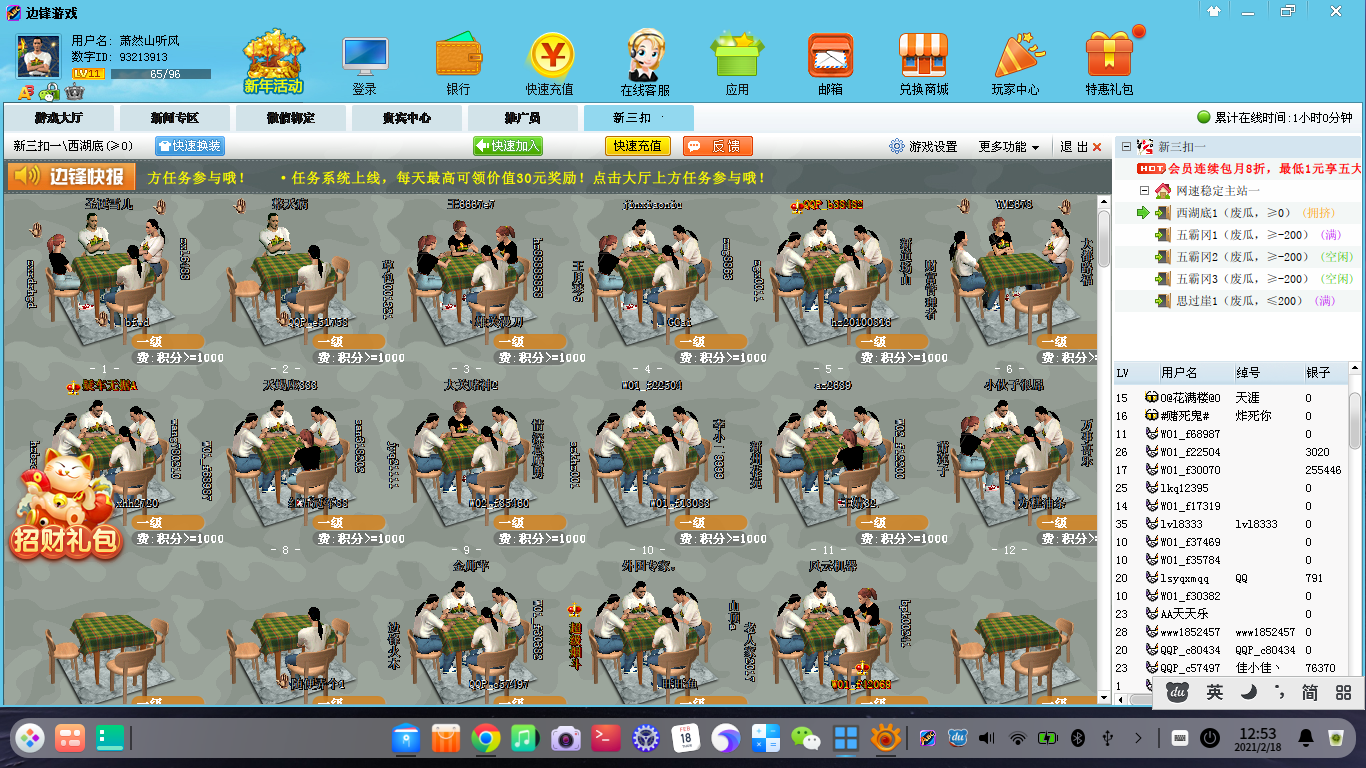Select the 新三扣 tab
Image resolution: width=1366 pixels, height=768 pixels.
point(639,118)
